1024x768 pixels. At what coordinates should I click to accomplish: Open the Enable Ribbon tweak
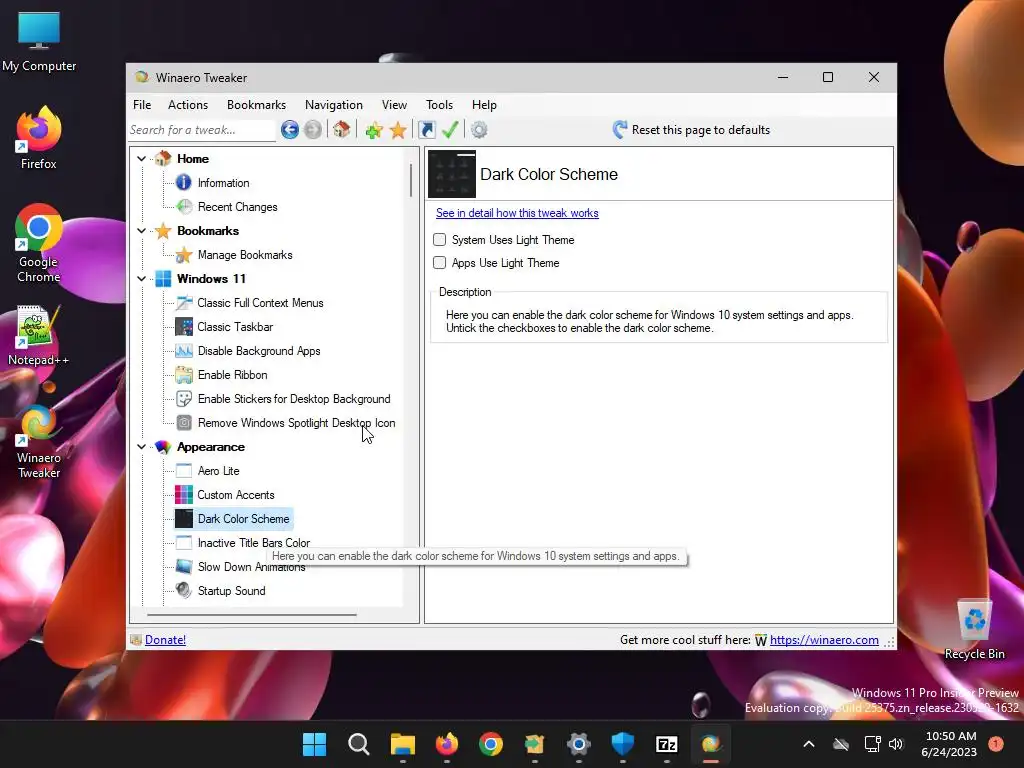(232, 375)
